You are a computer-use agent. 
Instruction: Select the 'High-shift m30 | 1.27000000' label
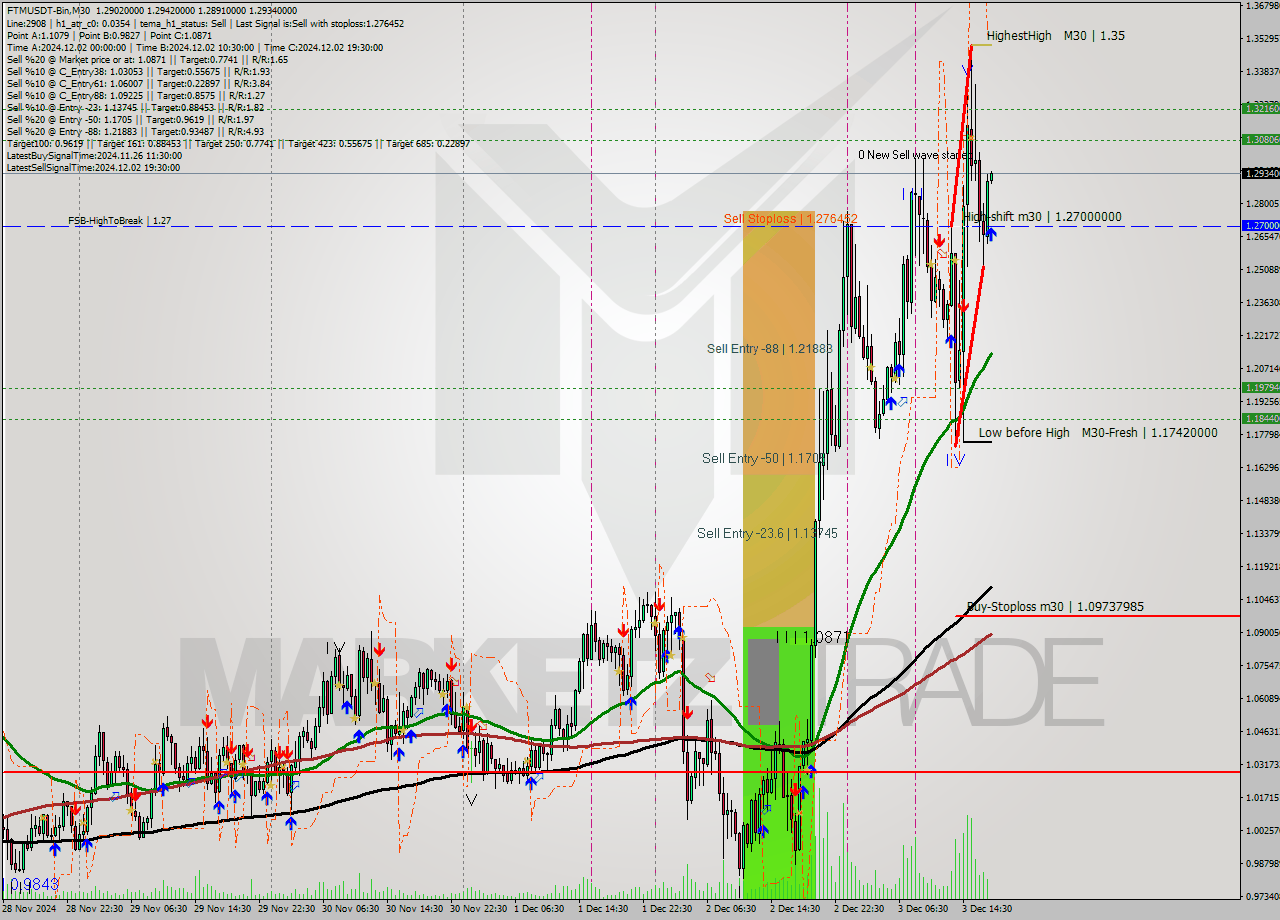pyautogui.click(x=1042, y=216)
